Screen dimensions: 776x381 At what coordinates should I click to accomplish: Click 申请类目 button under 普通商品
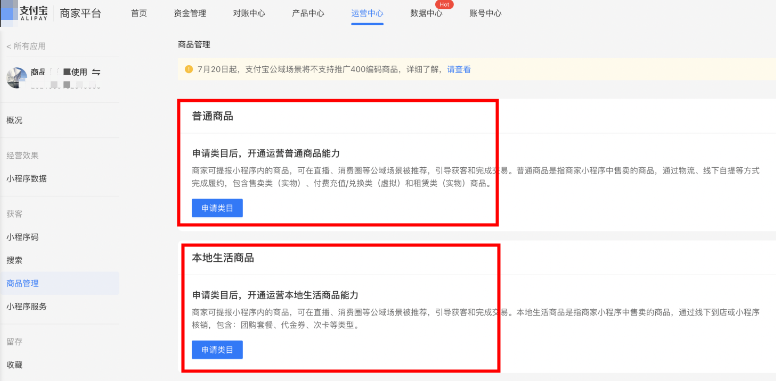click(217, 208)
